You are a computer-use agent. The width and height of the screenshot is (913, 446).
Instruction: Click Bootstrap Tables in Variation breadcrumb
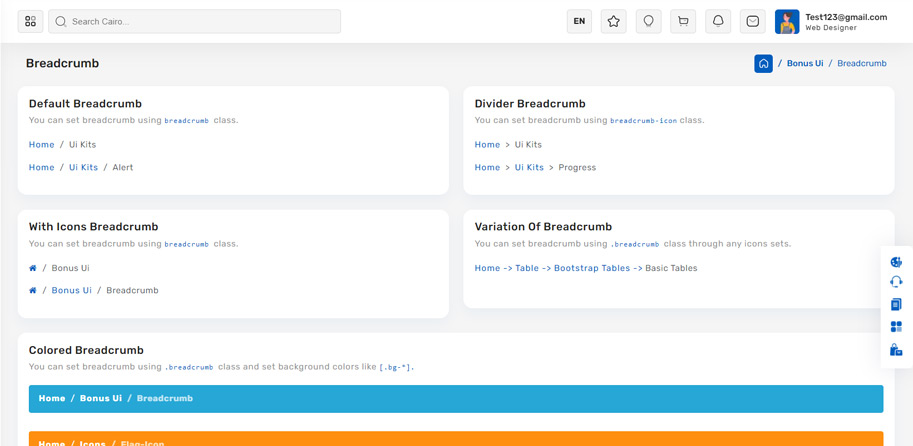(x=592, y=268)
